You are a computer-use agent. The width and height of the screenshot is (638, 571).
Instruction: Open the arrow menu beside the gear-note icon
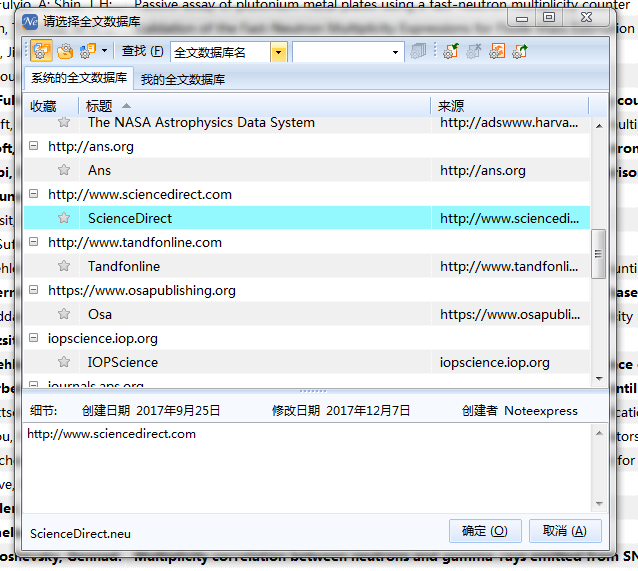(x=105, y=51)
